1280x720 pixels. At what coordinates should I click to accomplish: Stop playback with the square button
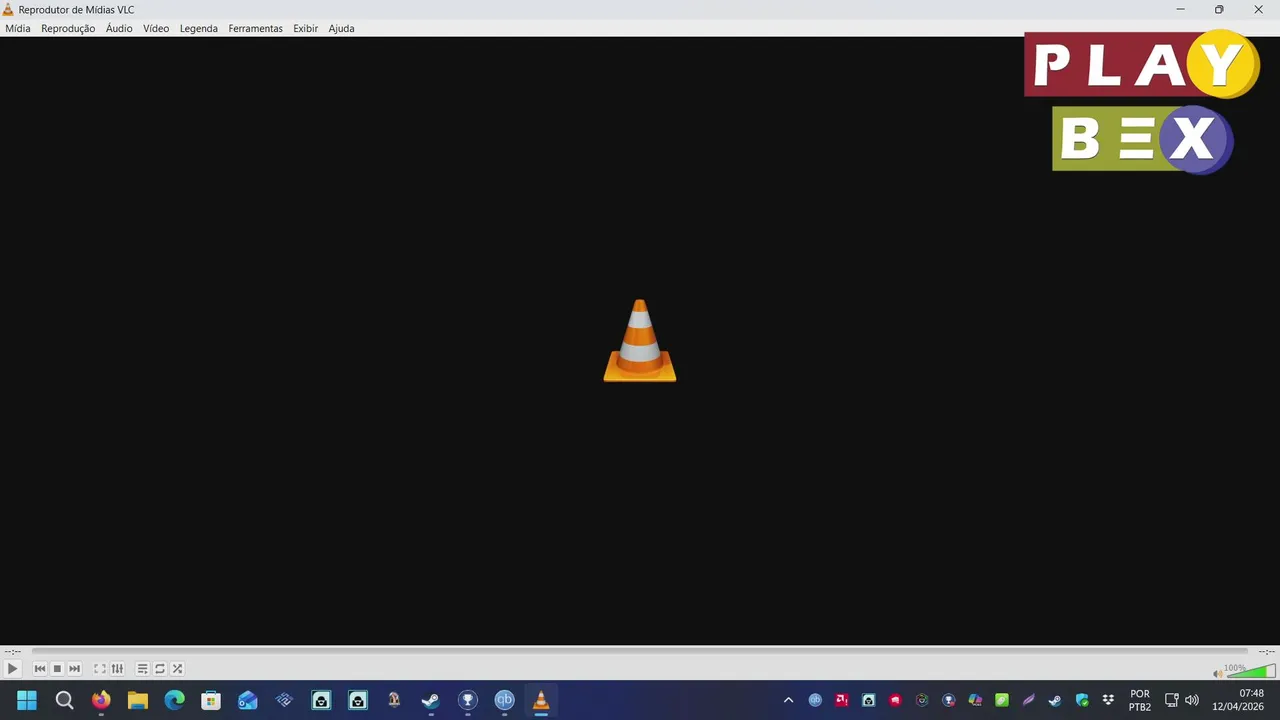(57, 669)
